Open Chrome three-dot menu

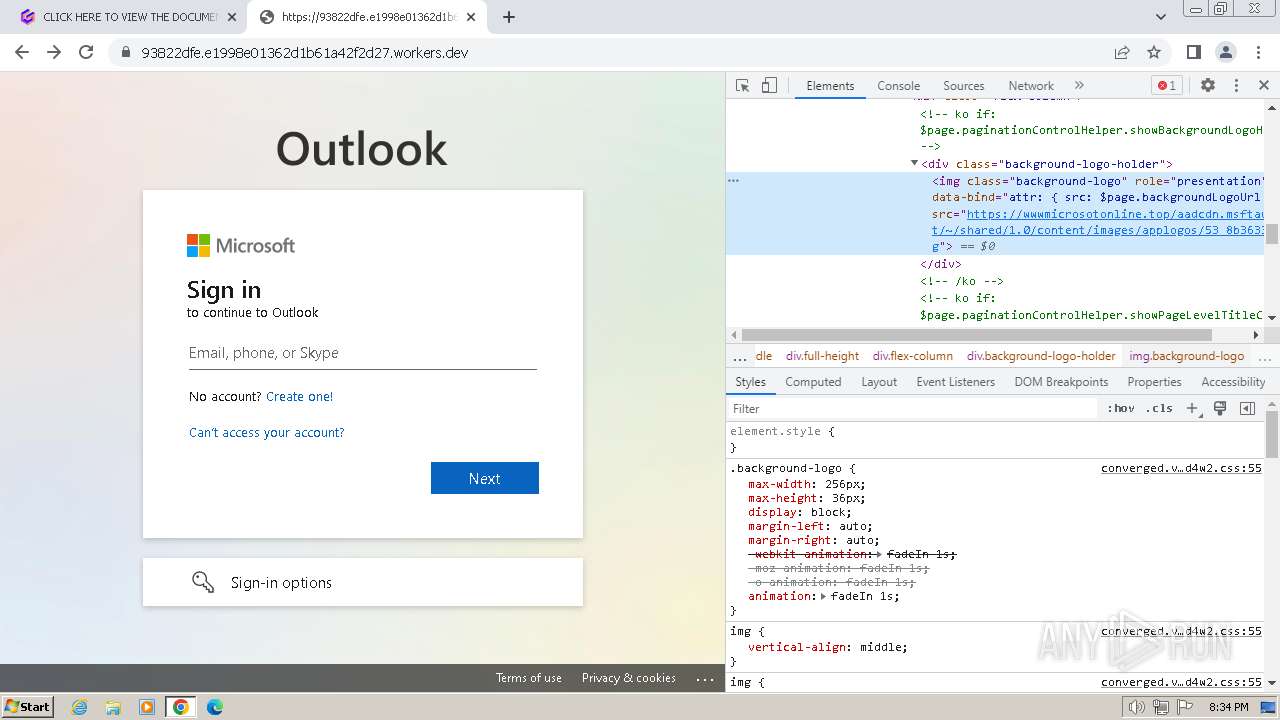pyautogui.click(x=1256, y=52)
